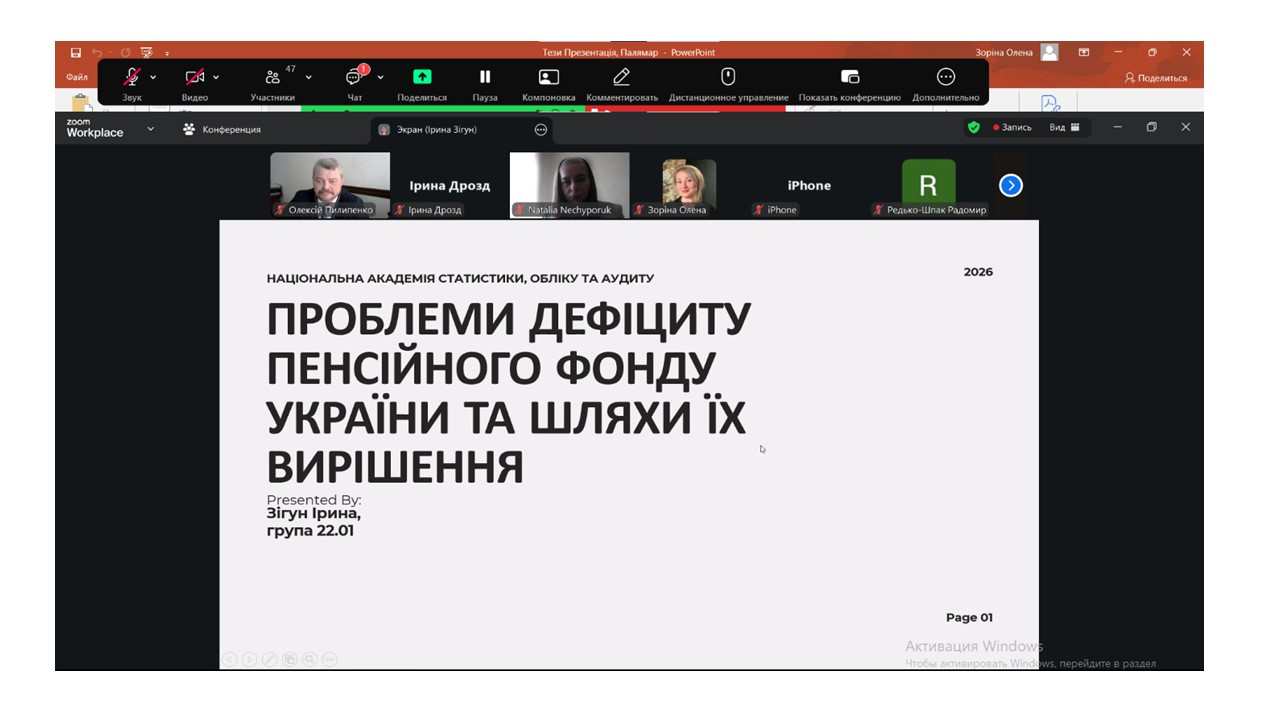Open the Участники participants panel

coord(272,78)
